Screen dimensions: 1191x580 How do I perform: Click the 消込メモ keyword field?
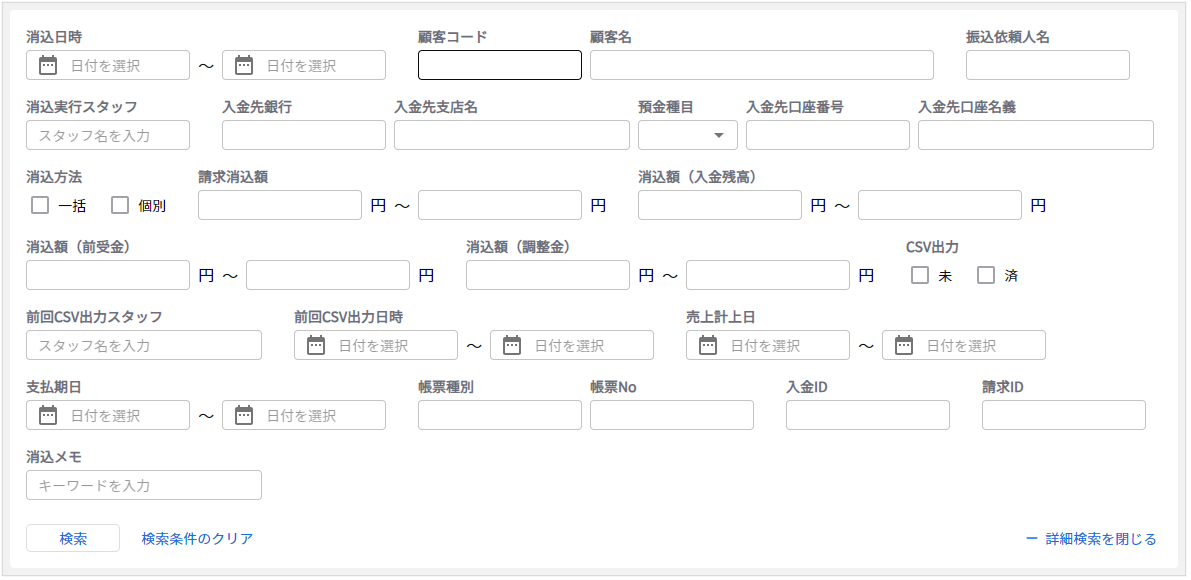click(143, 485)
